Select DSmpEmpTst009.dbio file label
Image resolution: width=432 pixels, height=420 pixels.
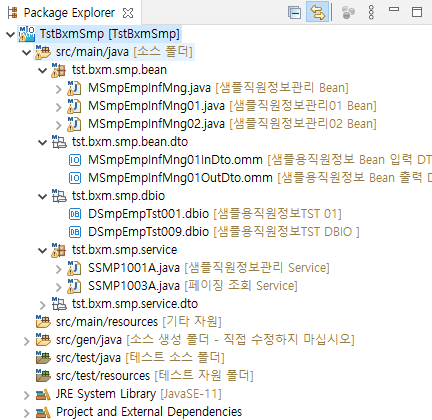(x=148, y=232)
